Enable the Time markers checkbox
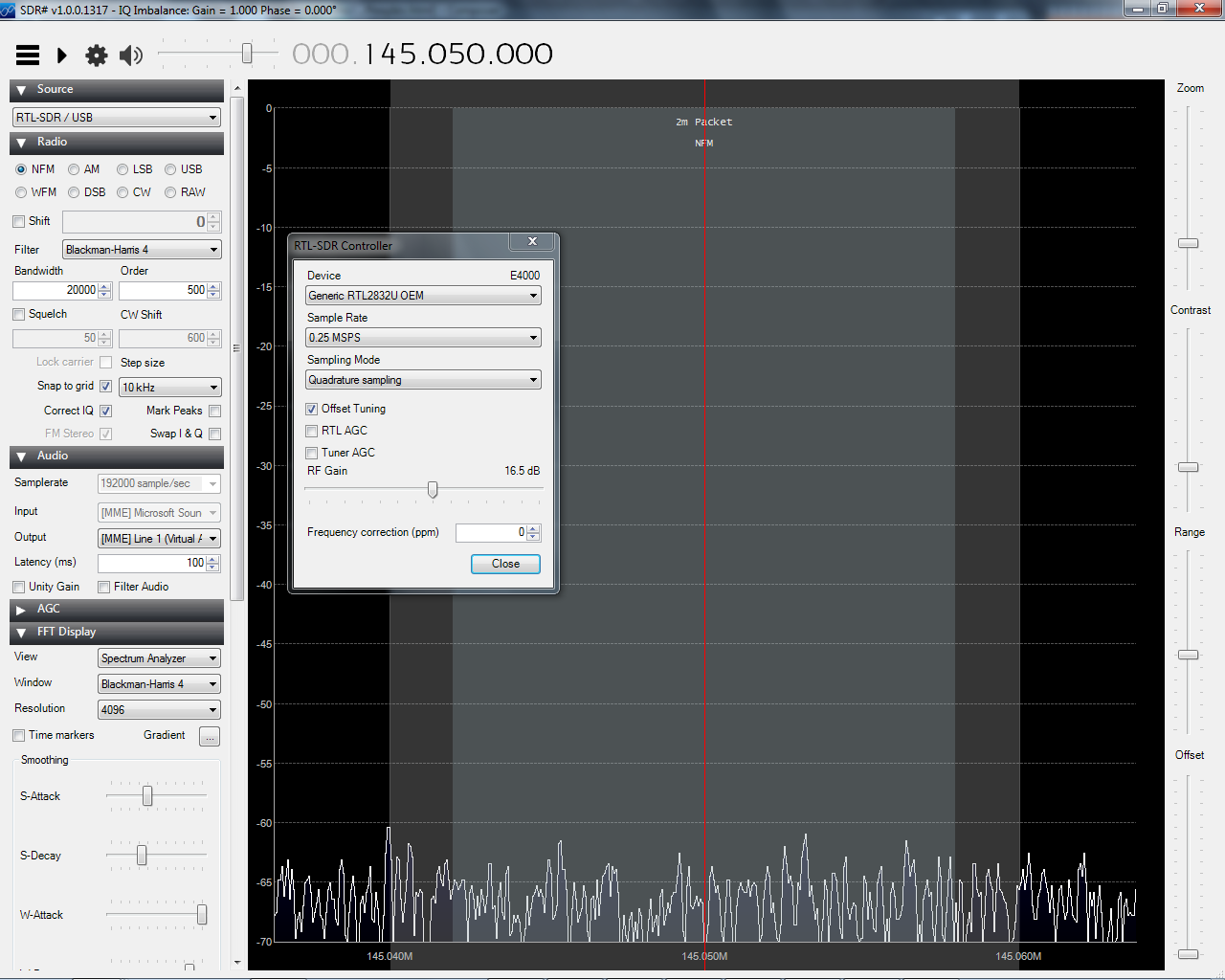 (19, 735)
